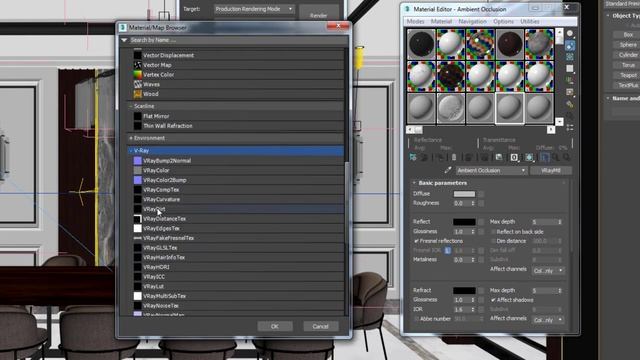Open the Material Editor Options icon in side toolbar
640x360 pixels.
(x=570, y=104)
